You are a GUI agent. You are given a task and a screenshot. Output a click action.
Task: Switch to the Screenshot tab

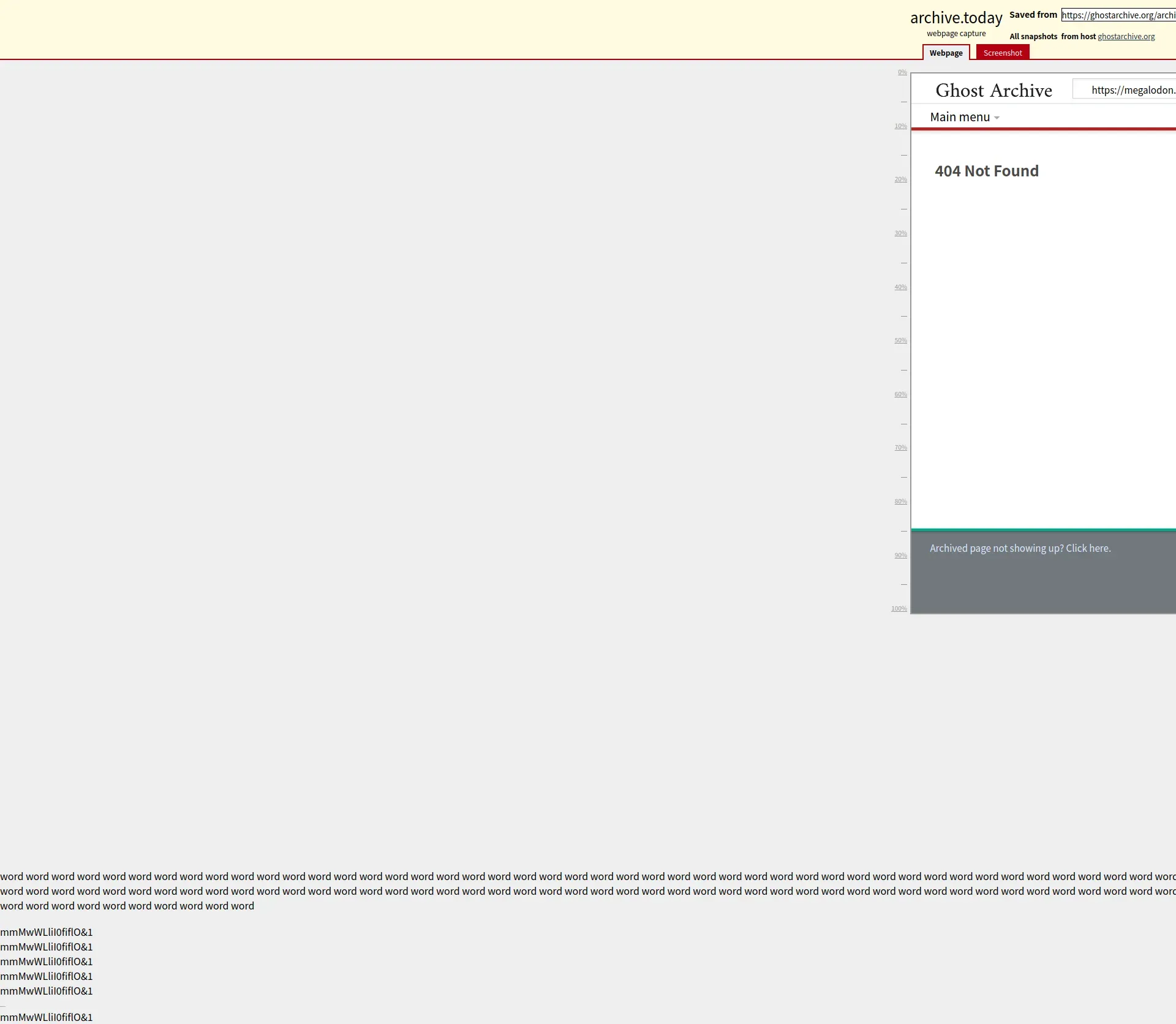(1003, 53)
